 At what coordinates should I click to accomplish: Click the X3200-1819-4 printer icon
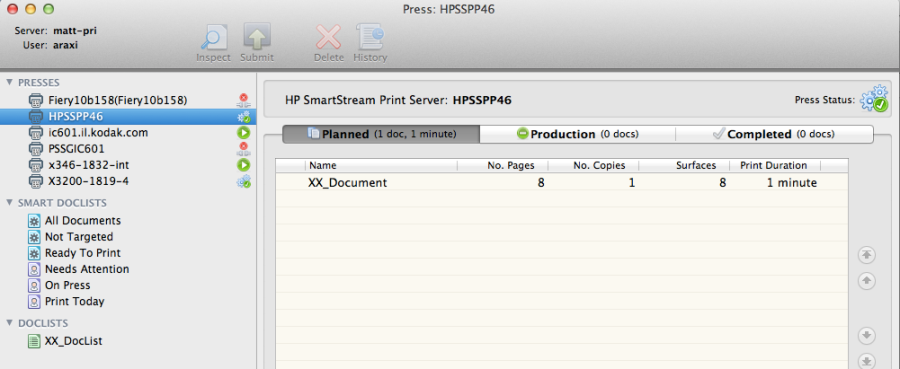pos(36,181)
